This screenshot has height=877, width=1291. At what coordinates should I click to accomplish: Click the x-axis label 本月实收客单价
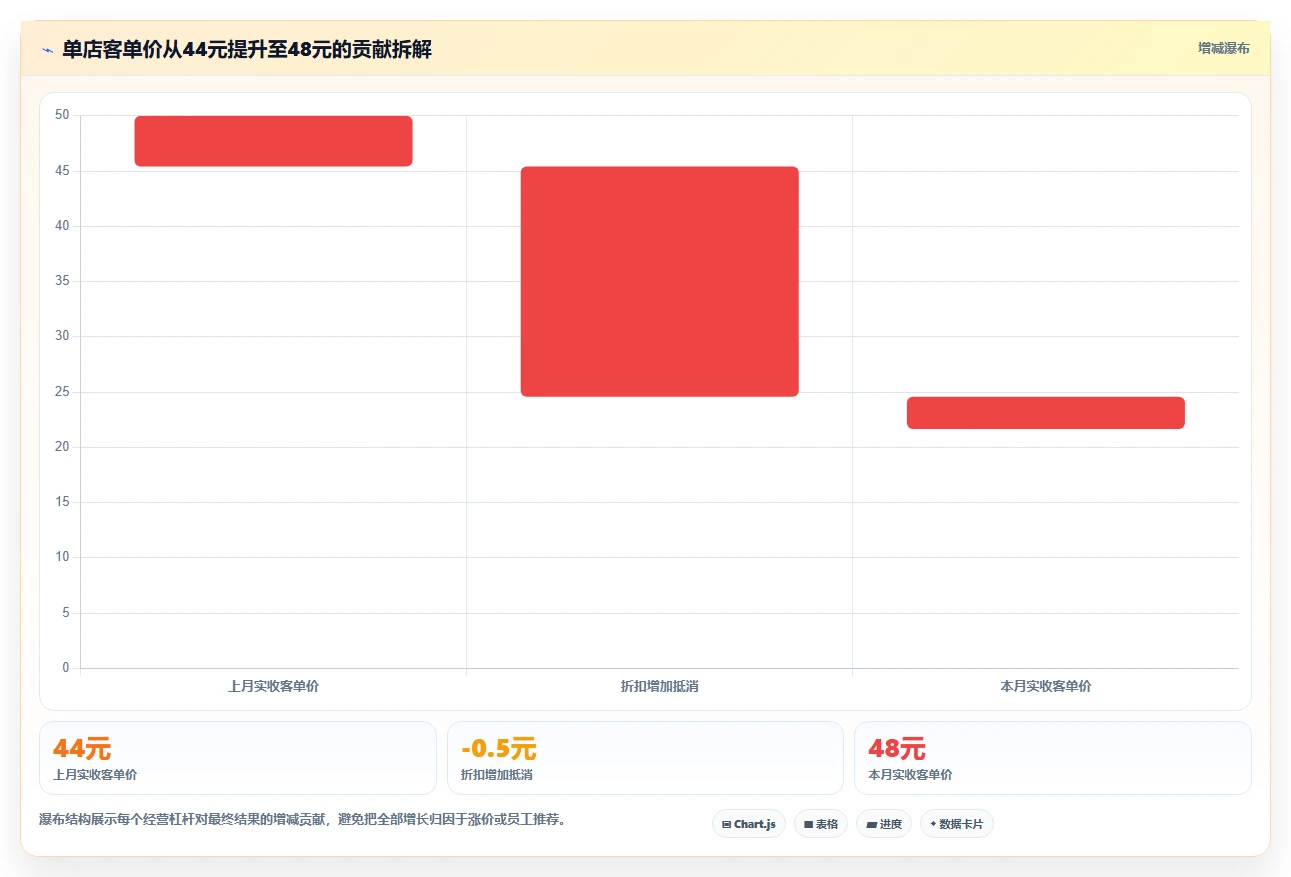[x=1045, y=687]
